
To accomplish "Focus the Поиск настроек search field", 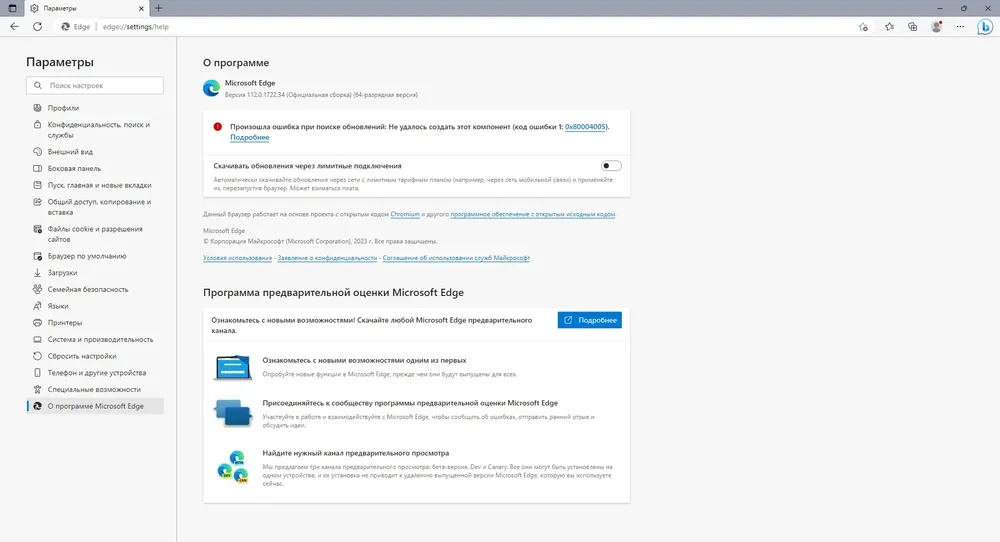I will (95, 85).
